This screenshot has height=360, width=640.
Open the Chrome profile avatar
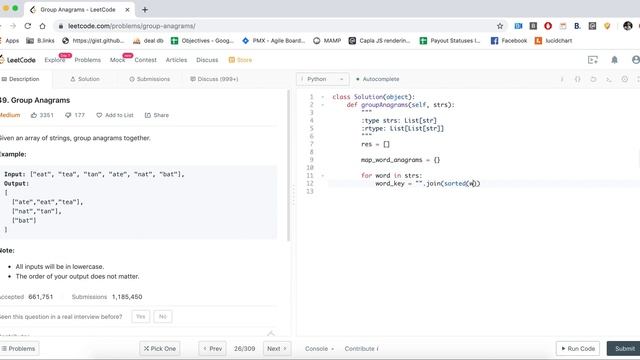pyautogui.click(x=628, y=26)
